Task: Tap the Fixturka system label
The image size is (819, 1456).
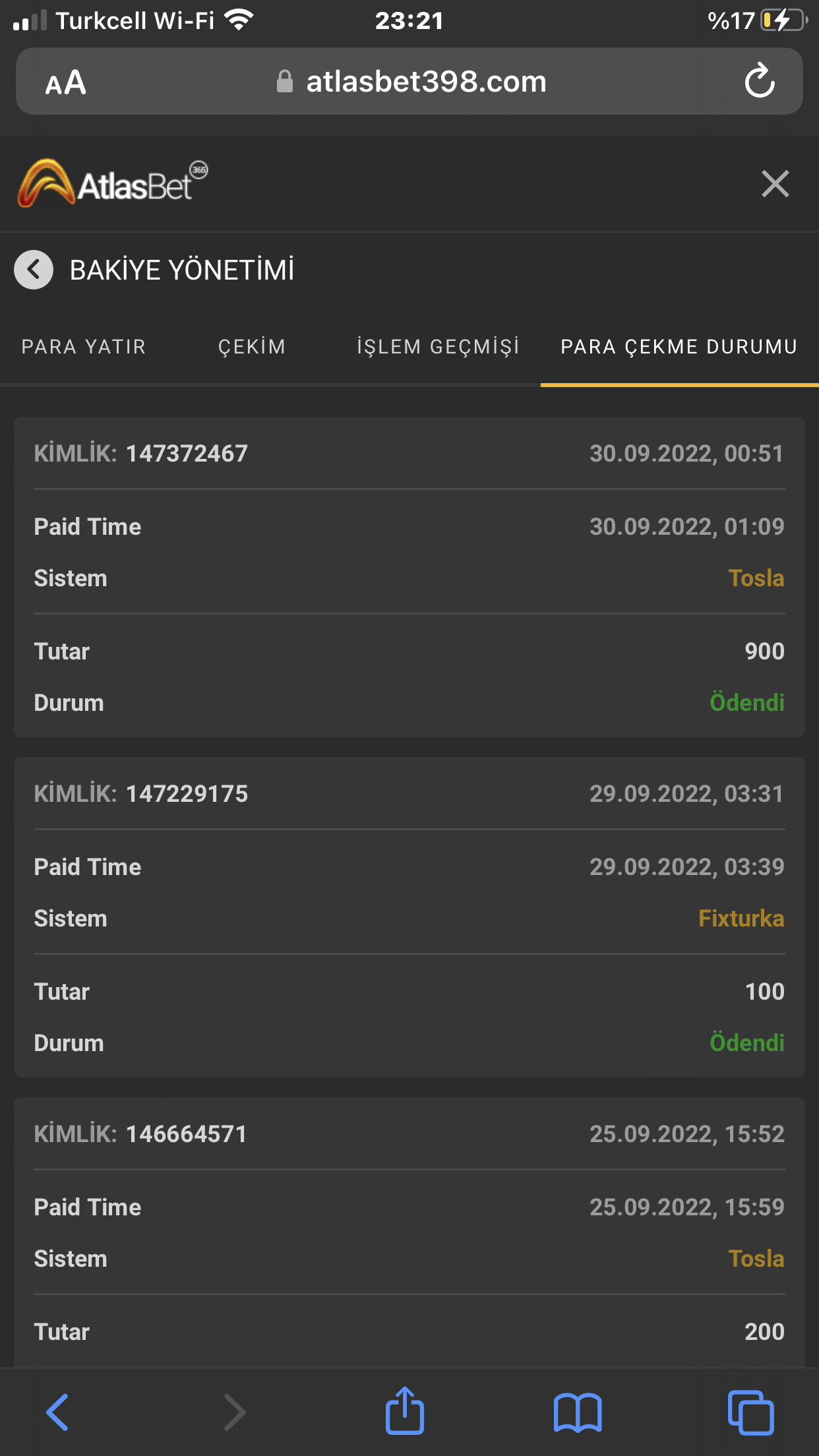Action: tap(741, 919)
